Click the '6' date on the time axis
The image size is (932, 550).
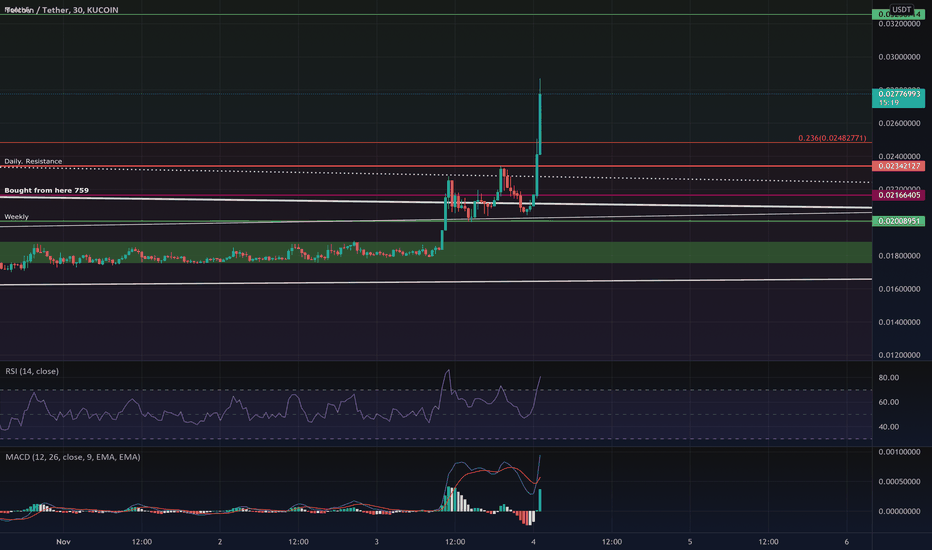pyautogui.click(x=847, y=542)
